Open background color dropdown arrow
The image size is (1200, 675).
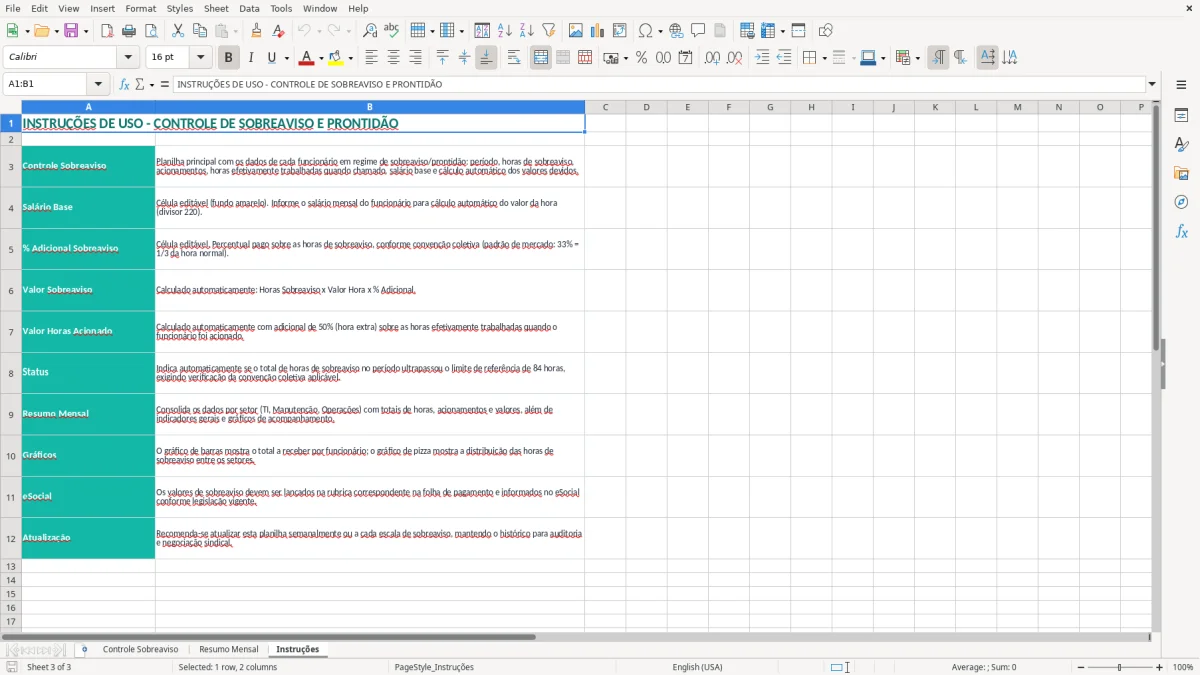point(350,58)
